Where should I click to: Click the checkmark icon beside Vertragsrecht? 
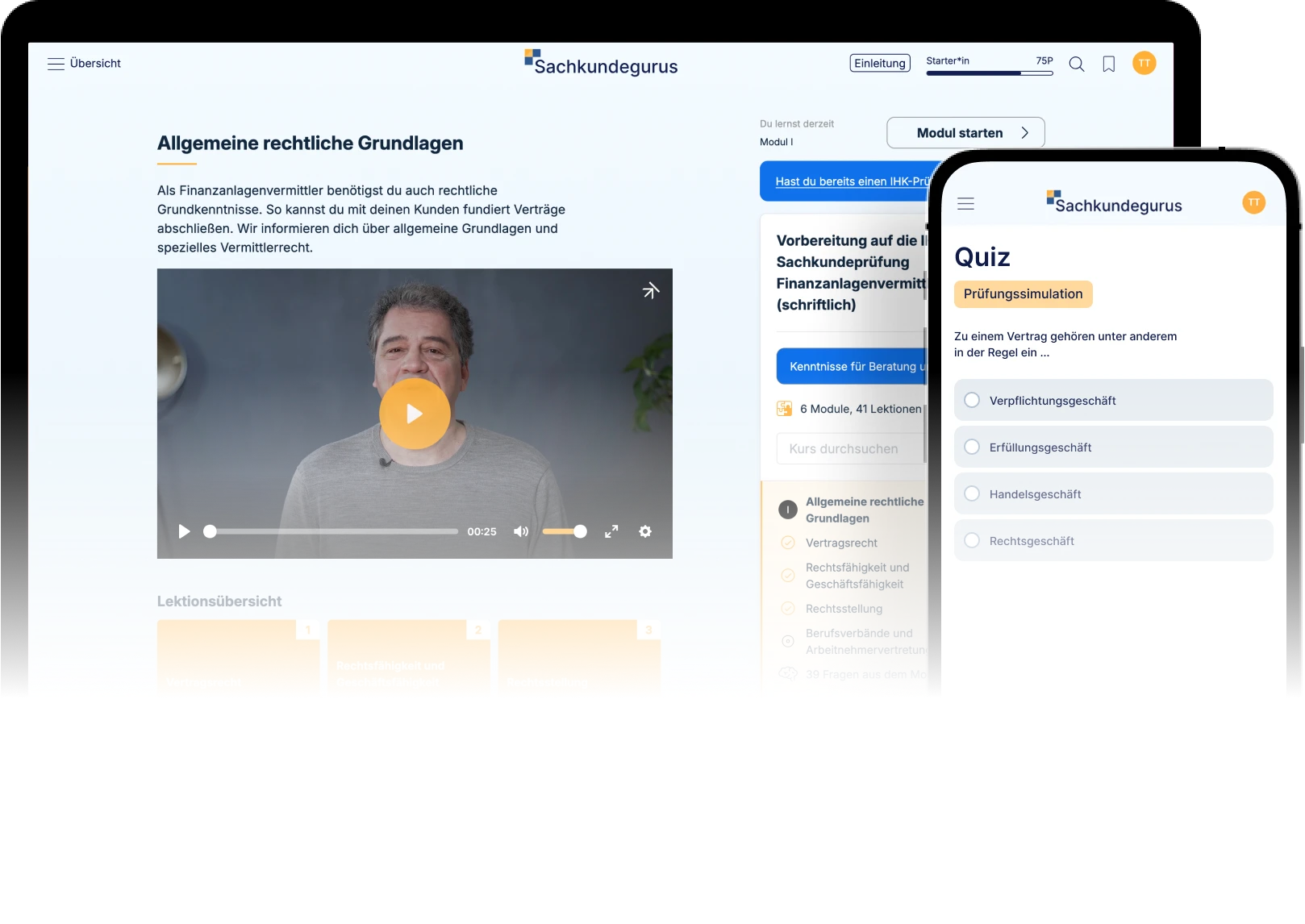pos(788,543)
